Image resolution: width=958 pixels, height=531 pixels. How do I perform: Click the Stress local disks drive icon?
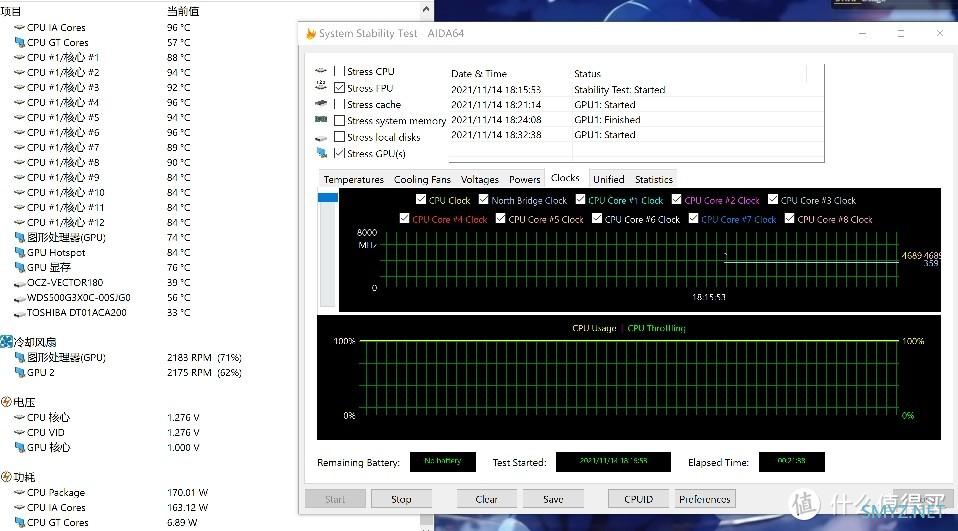point(321,137)
